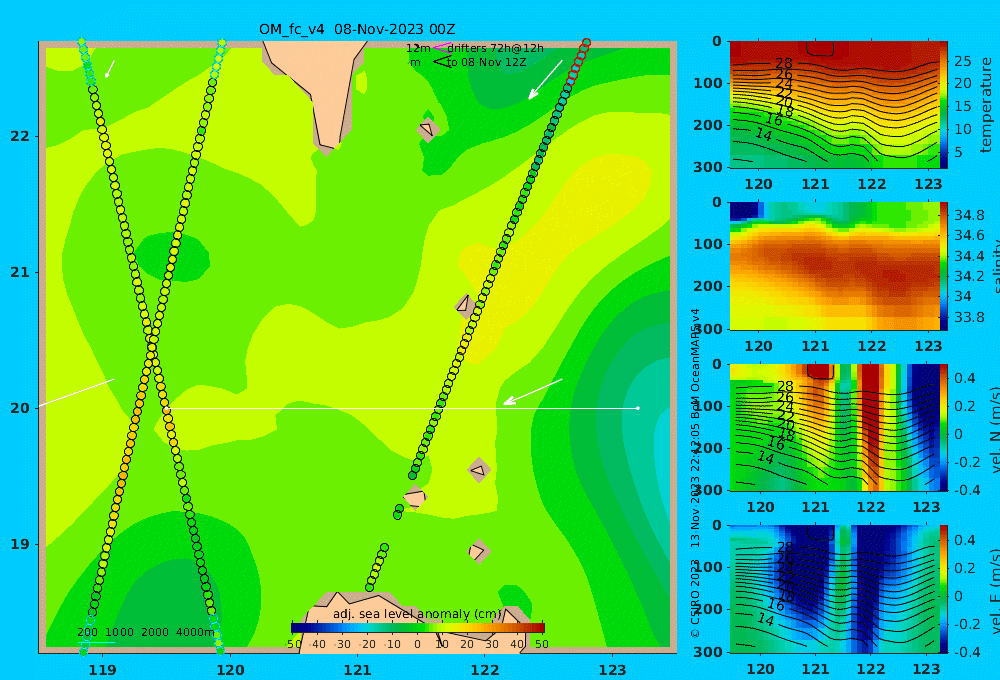Click the 'vel. E (m/s)' axis label

(994, 591)
